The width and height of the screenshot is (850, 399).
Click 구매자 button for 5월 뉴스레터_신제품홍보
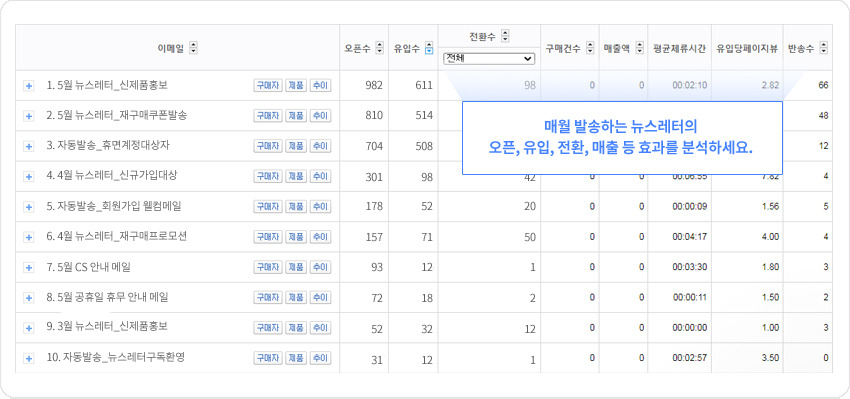[x=268, y=86]
